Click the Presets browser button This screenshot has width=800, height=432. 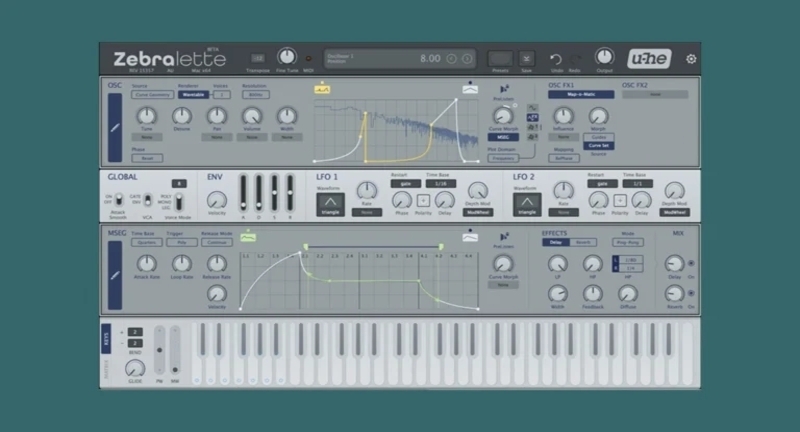[x=500, y=58]
